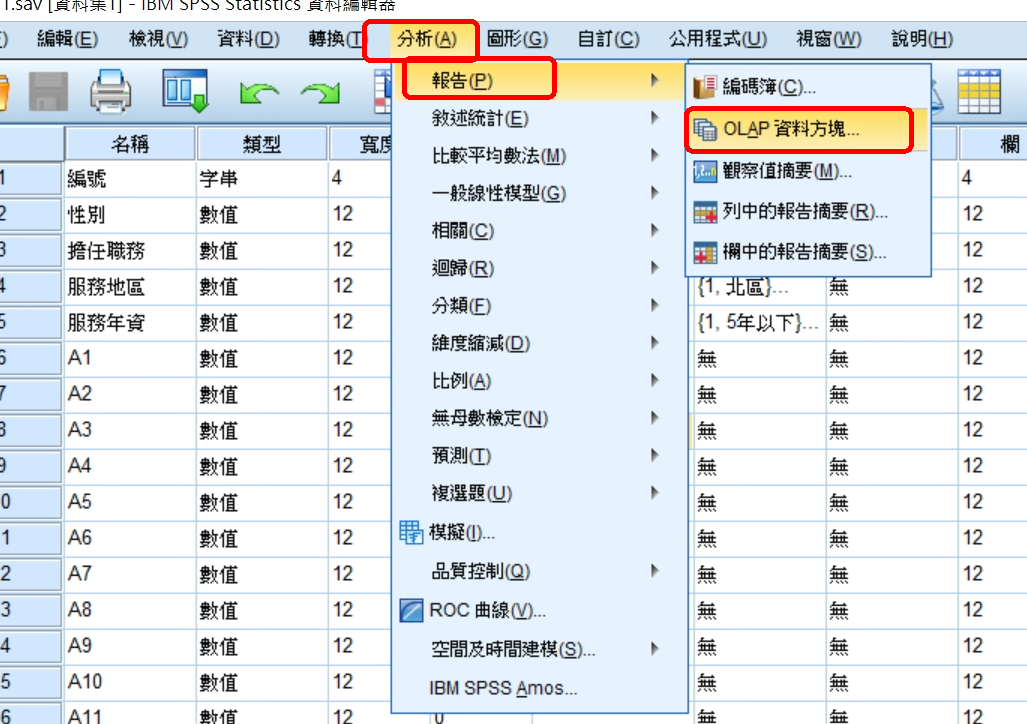The image size is (1027, 724).
Task: Click the redo arrow icon
Action: pos(320,94)
